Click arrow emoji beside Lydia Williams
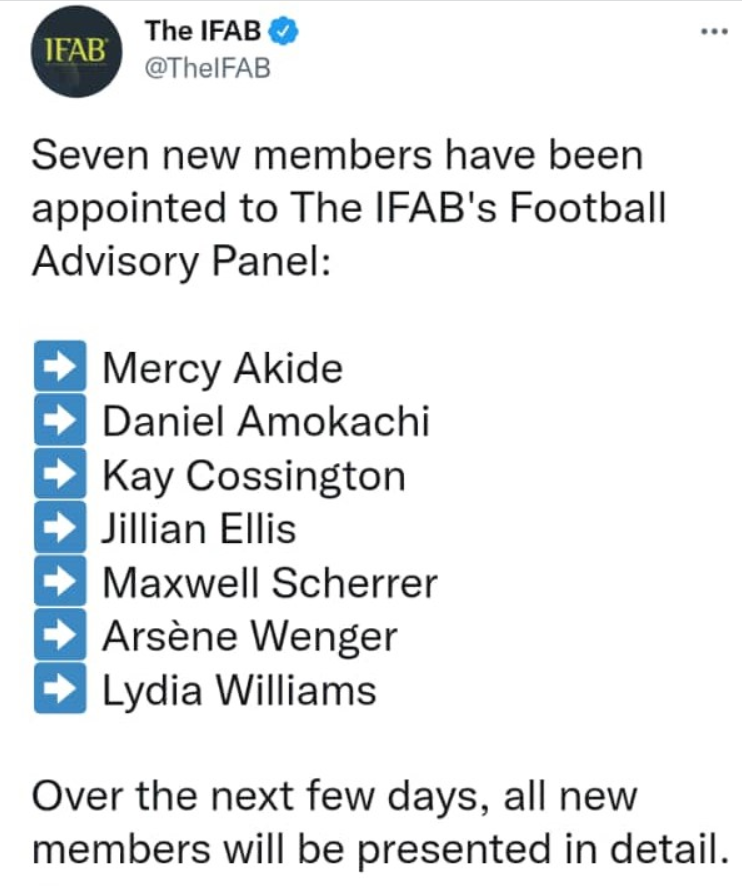This screenshot has width=742, height=886. pyautogui.click(x=60, y=688)
